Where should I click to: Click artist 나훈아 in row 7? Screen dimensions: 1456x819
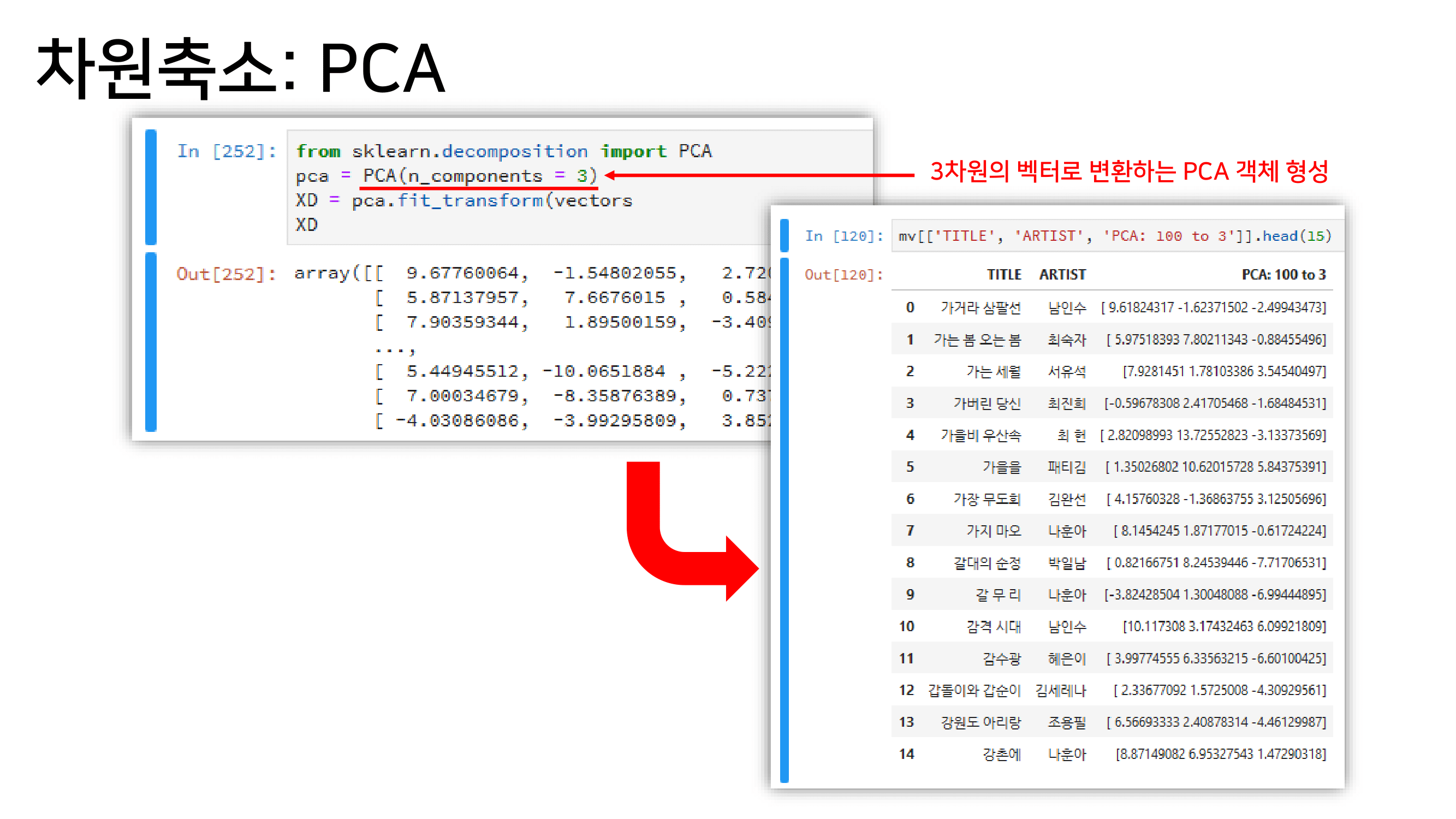click(x=1066, y=531)
